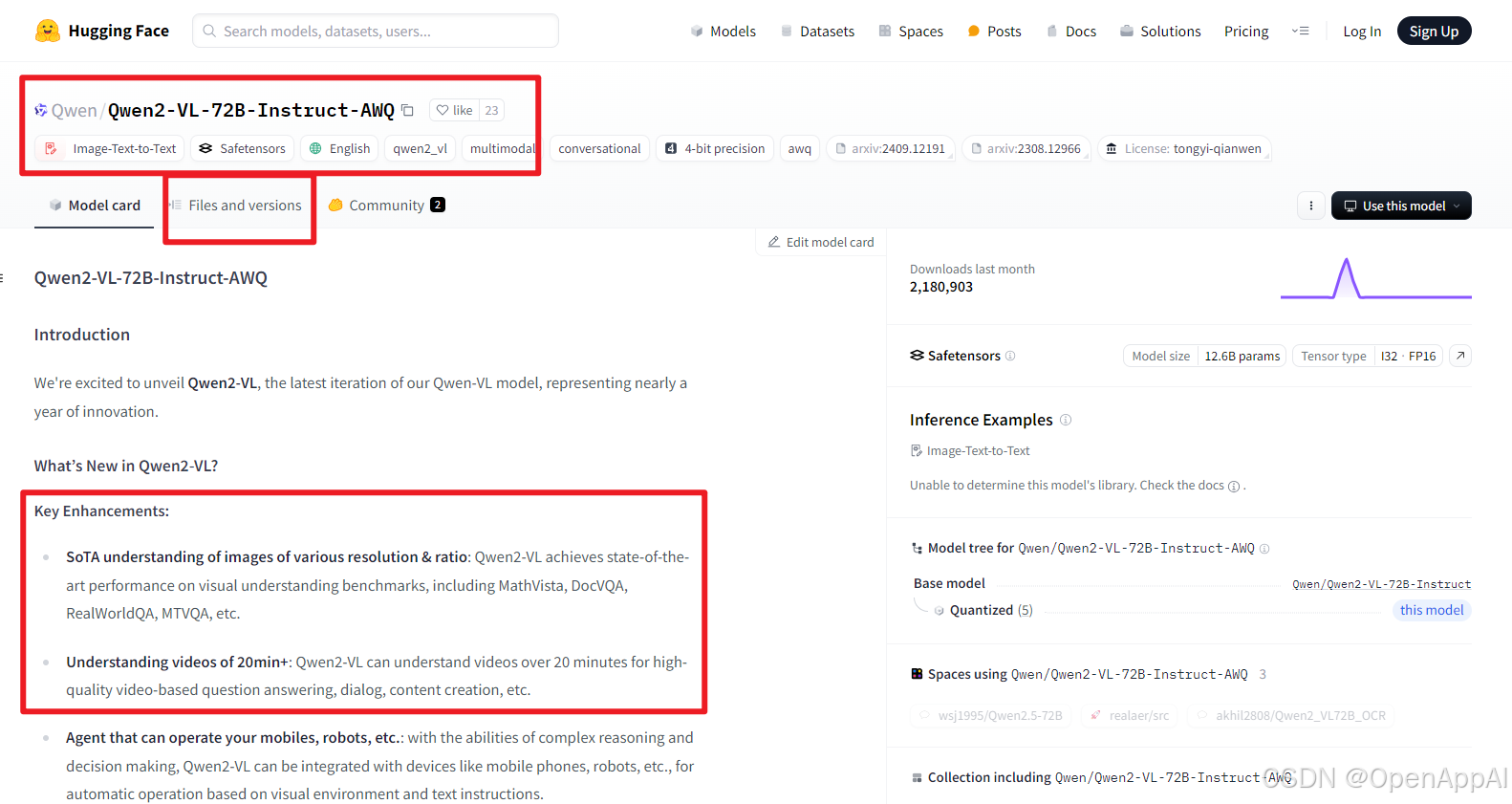Viewport: 1512px width, 804px height.
Task: Click the Qwen2-VL-72B-Instruct-AWQ page heading
Action: tap(151, 278)
